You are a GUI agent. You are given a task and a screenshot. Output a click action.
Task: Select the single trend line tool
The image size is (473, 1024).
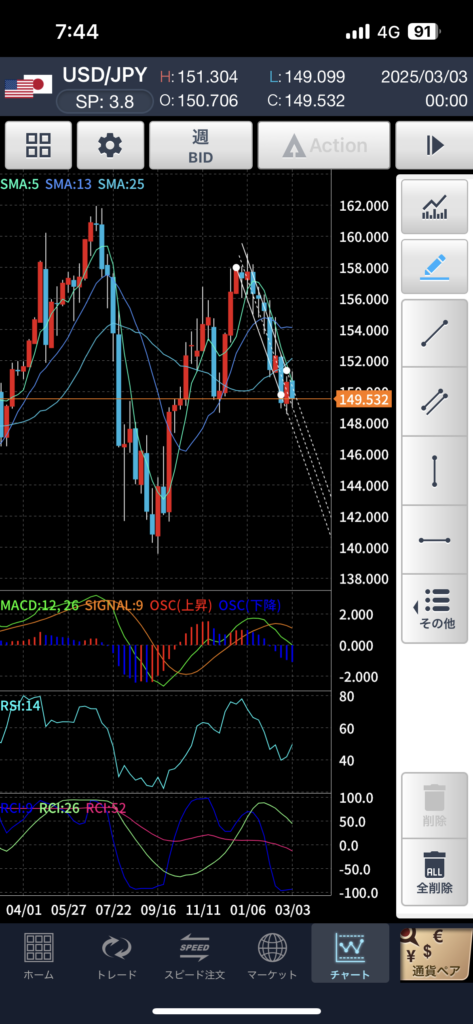[434, 333]
